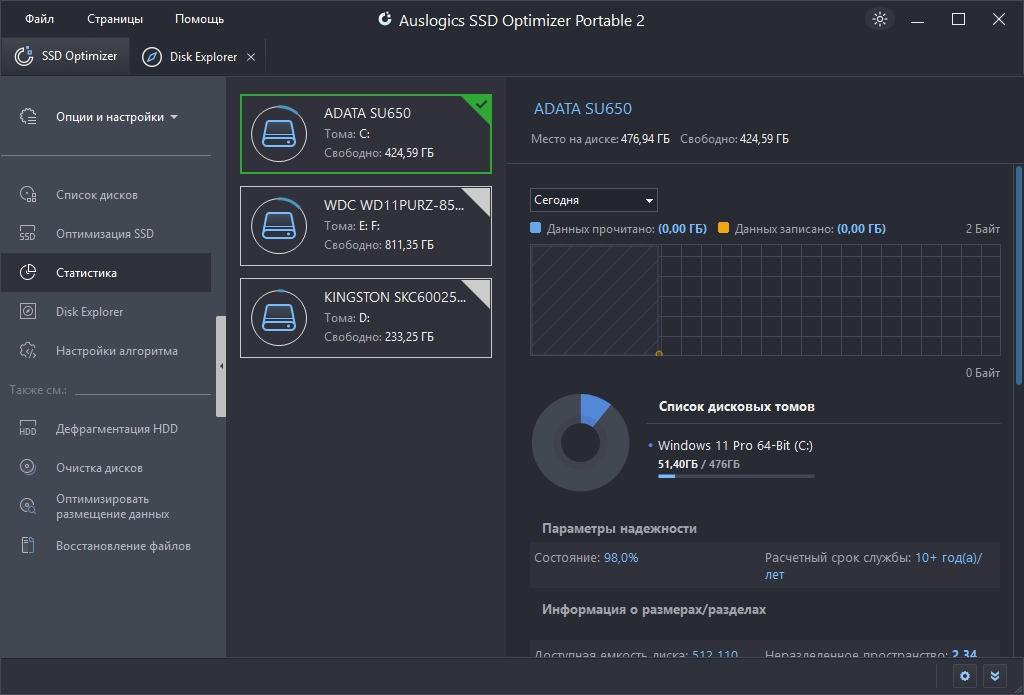Click the C: volume usage progress bar
1024x695 pixels.
(736, 476)
